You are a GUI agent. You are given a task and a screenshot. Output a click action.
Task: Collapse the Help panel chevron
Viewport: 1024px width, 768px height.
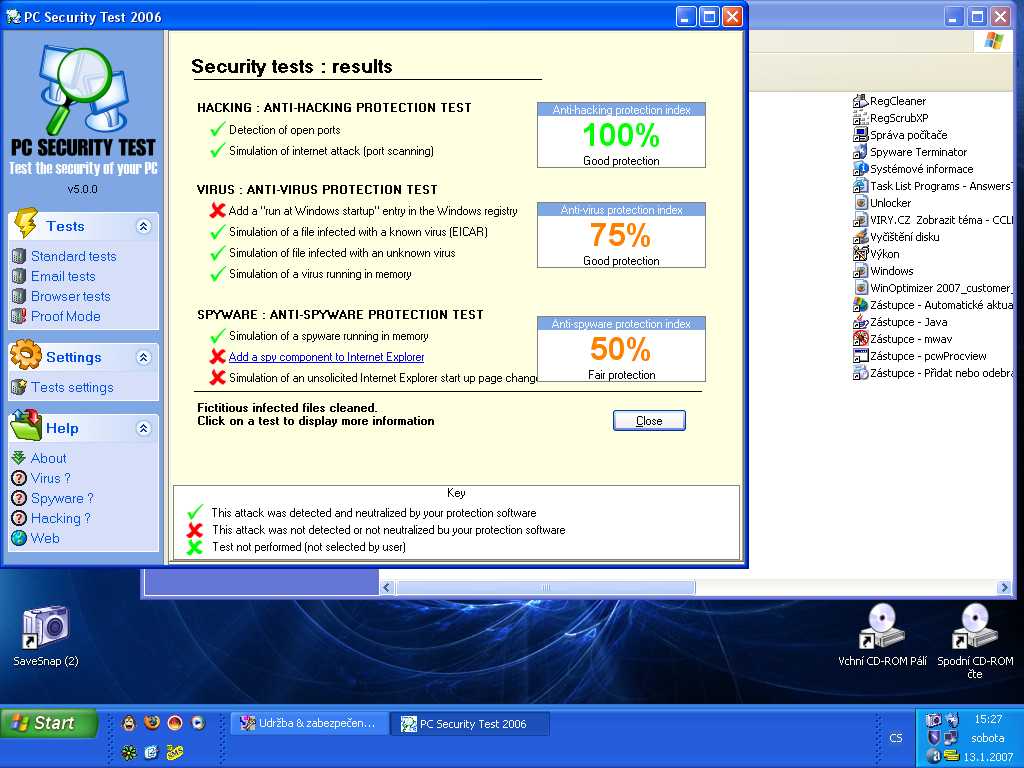(x=143, y=428)
